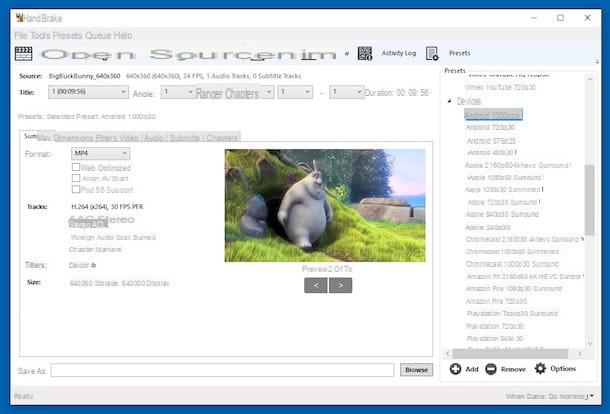Open the Tools menu
This screenshot has width=610, height=414.
tap(40, 35)
